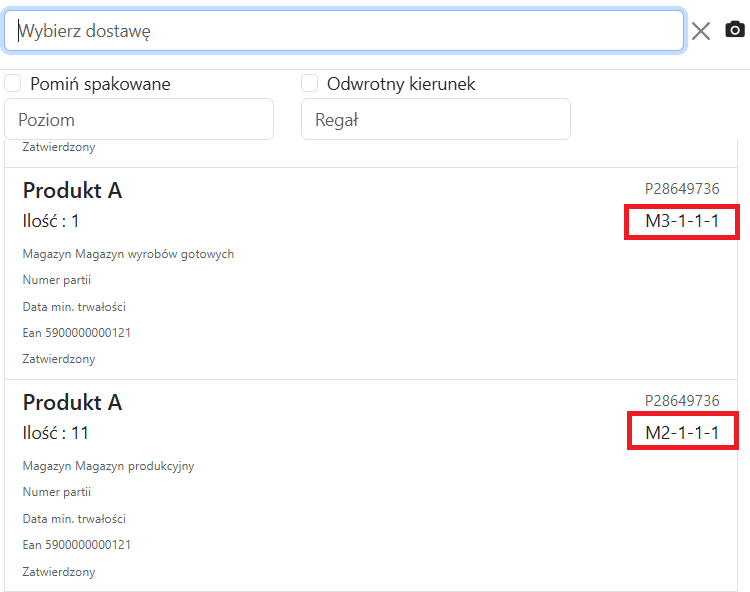Click into the Regał input field

click(x=435, y=119)
